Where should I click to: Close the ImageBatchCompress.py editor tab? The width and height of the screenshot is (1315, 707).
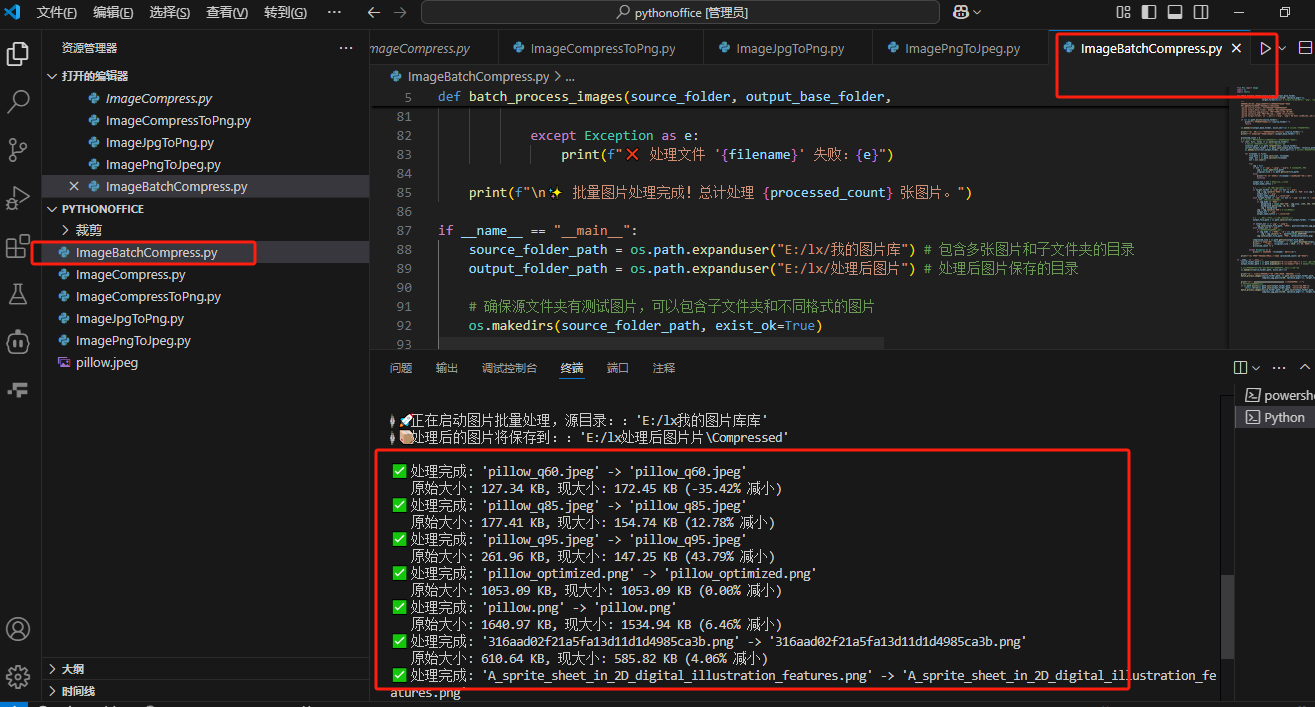pyautogui.click(x=1236, y=48)
